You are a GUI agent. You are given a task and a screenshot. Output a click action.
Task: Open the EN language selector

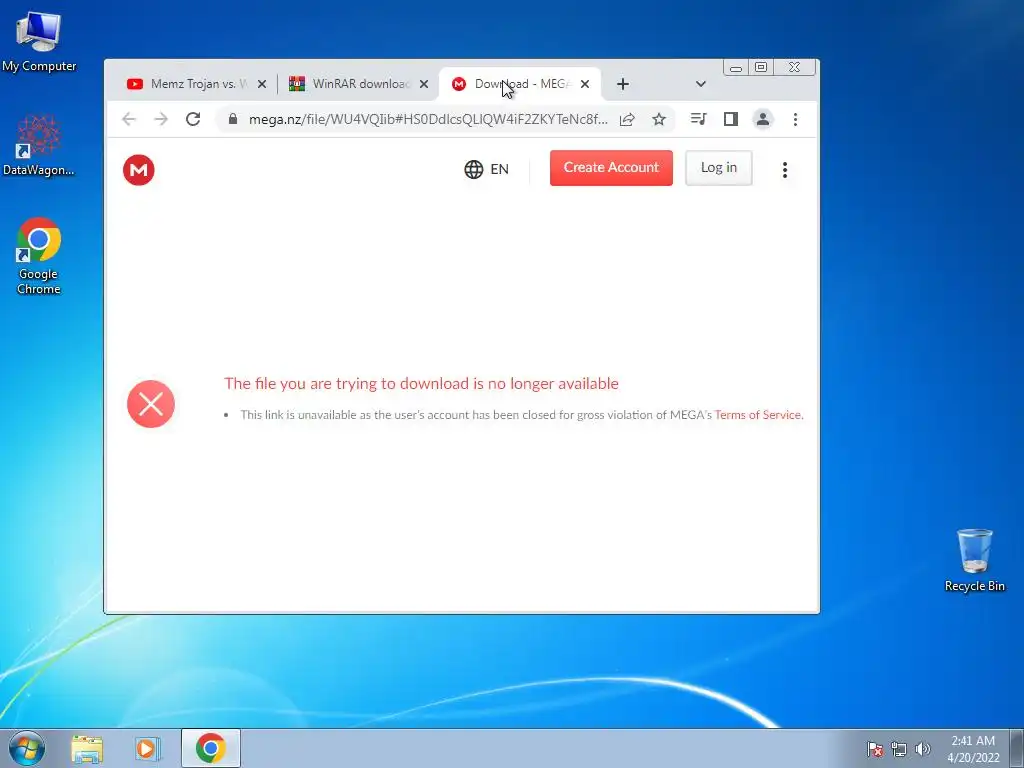(486, 169)
